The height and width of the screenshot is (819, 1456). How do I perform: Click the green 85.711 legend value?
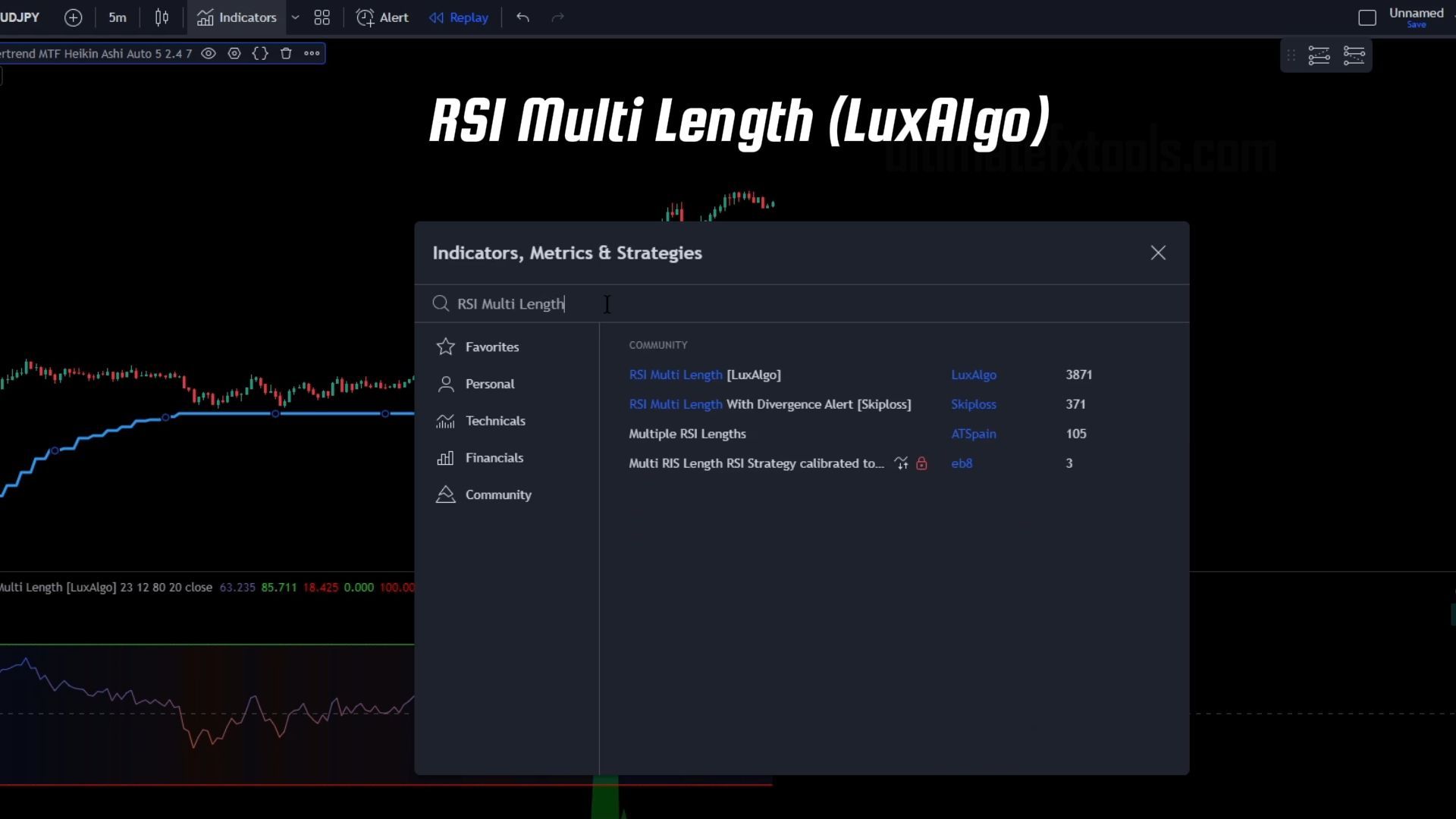click(x=278, y=587)
